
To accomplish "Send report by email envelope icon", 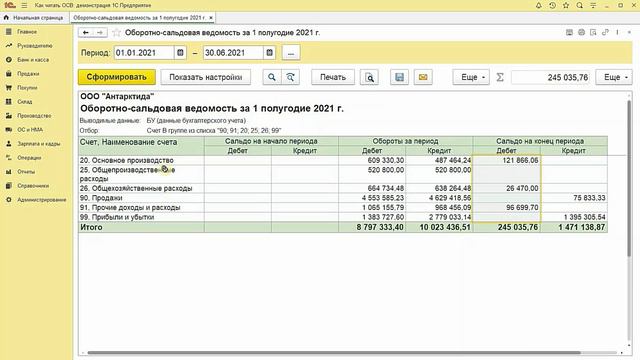I will pos(423,77).
